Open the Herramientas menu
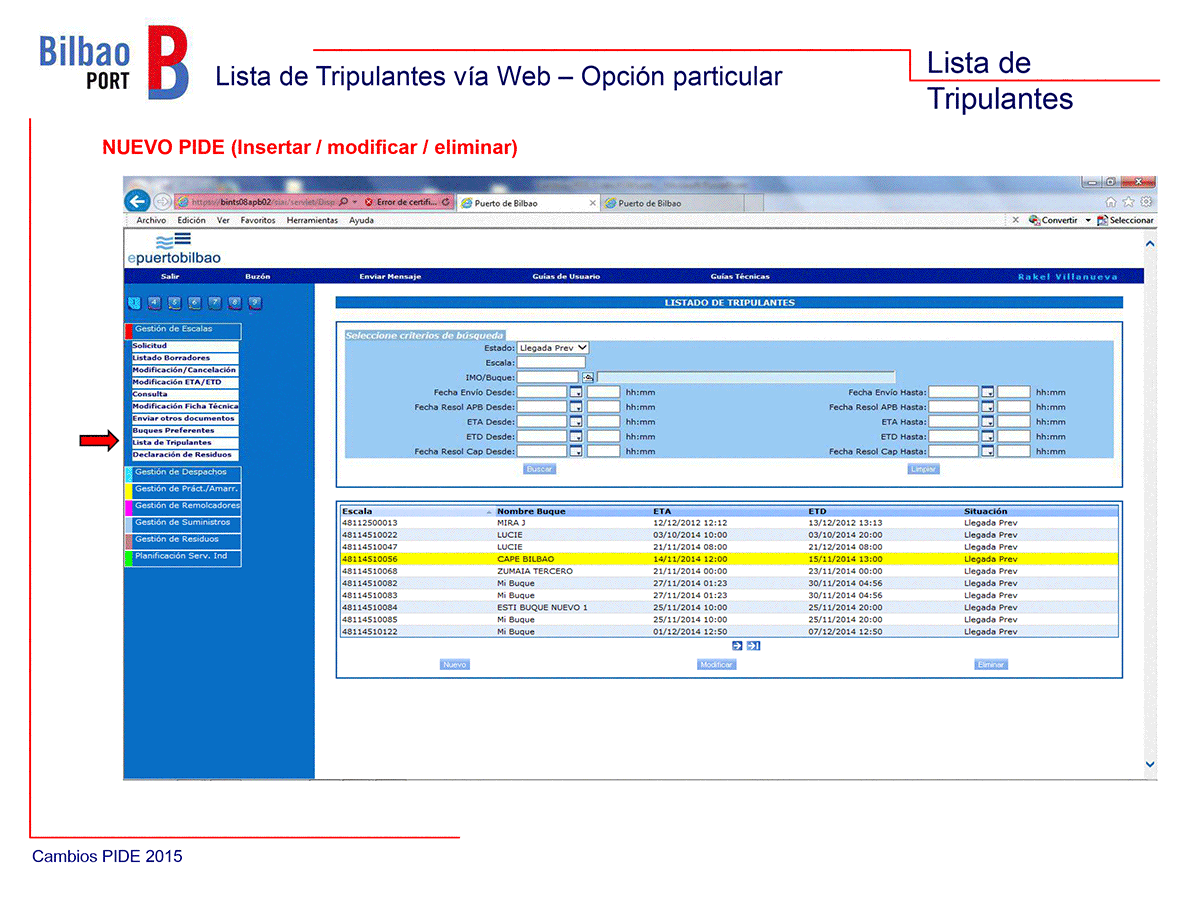The width and height of the screenshot is (1200, 900). click(312, 220)
